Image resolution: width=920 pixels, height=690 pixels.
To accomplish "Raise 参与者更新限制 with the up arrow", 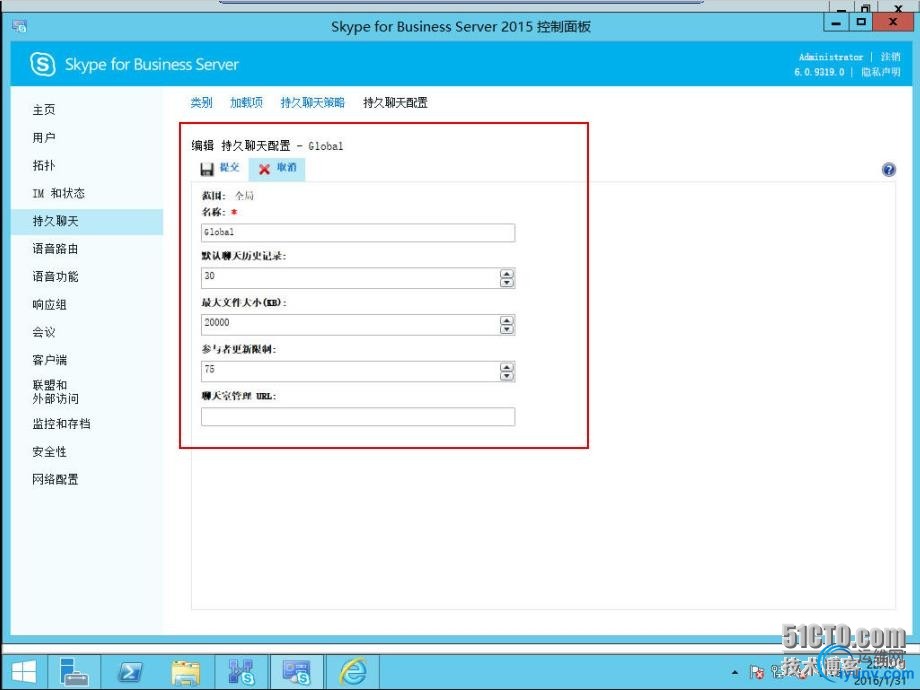I will click(507, 367).
